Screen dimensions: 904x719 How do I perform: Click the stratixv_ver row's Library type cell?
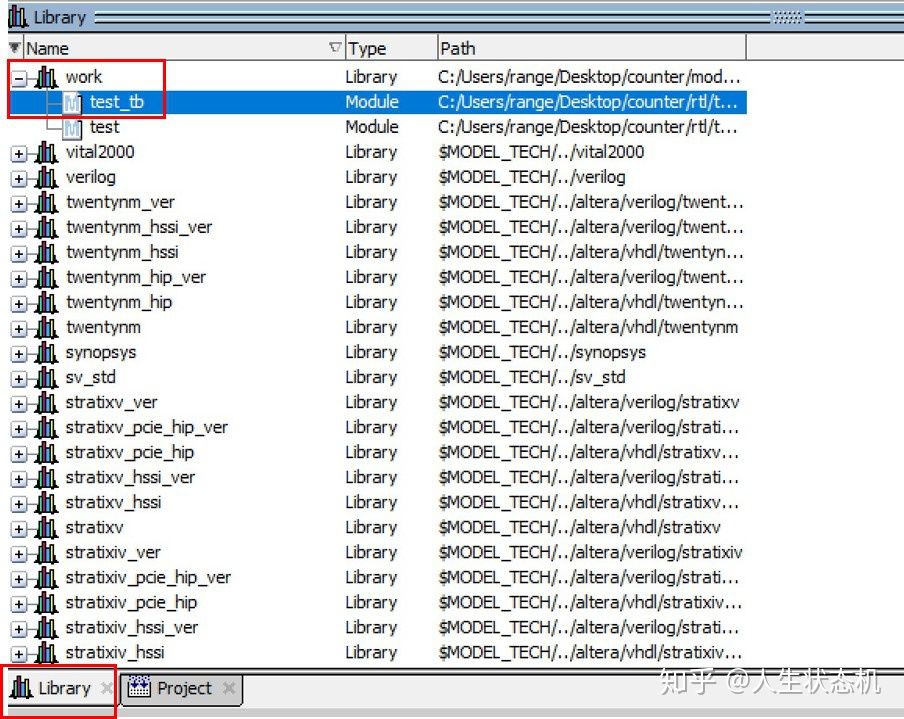[371, 402]
